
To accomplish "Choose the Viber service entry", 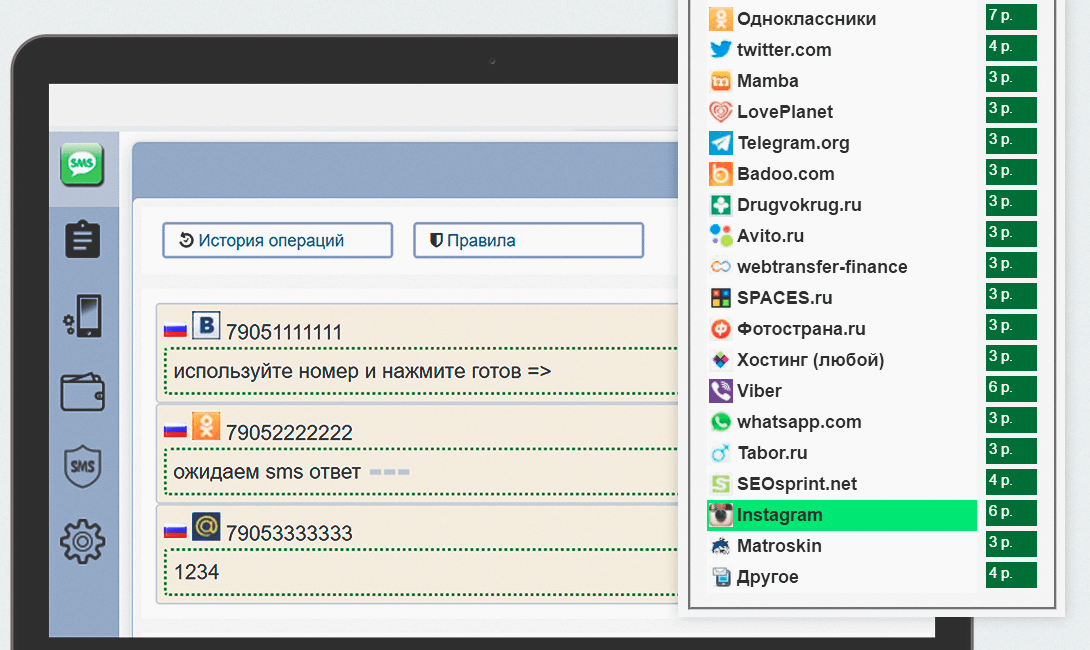I will point(842,391).
